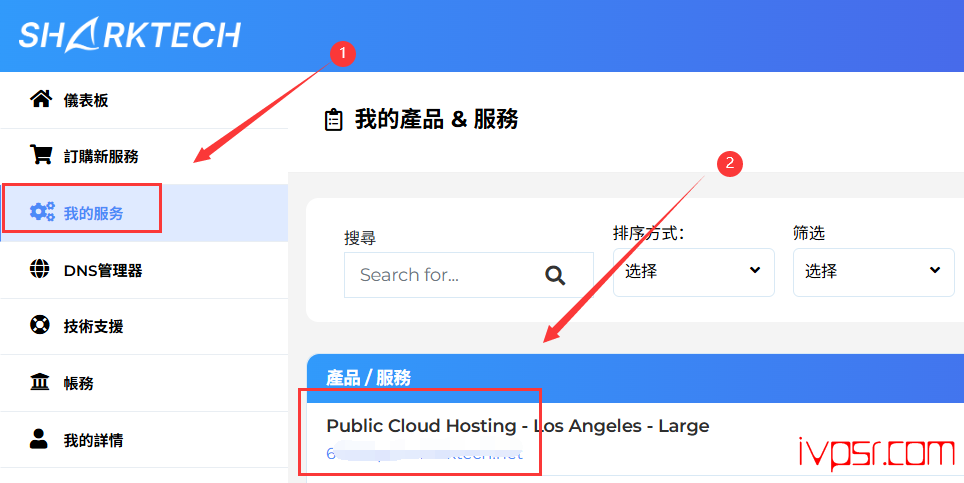Viewport: 964px width, 483px height.
Task: Click the Sharktech logo
Action: (130, 34)
